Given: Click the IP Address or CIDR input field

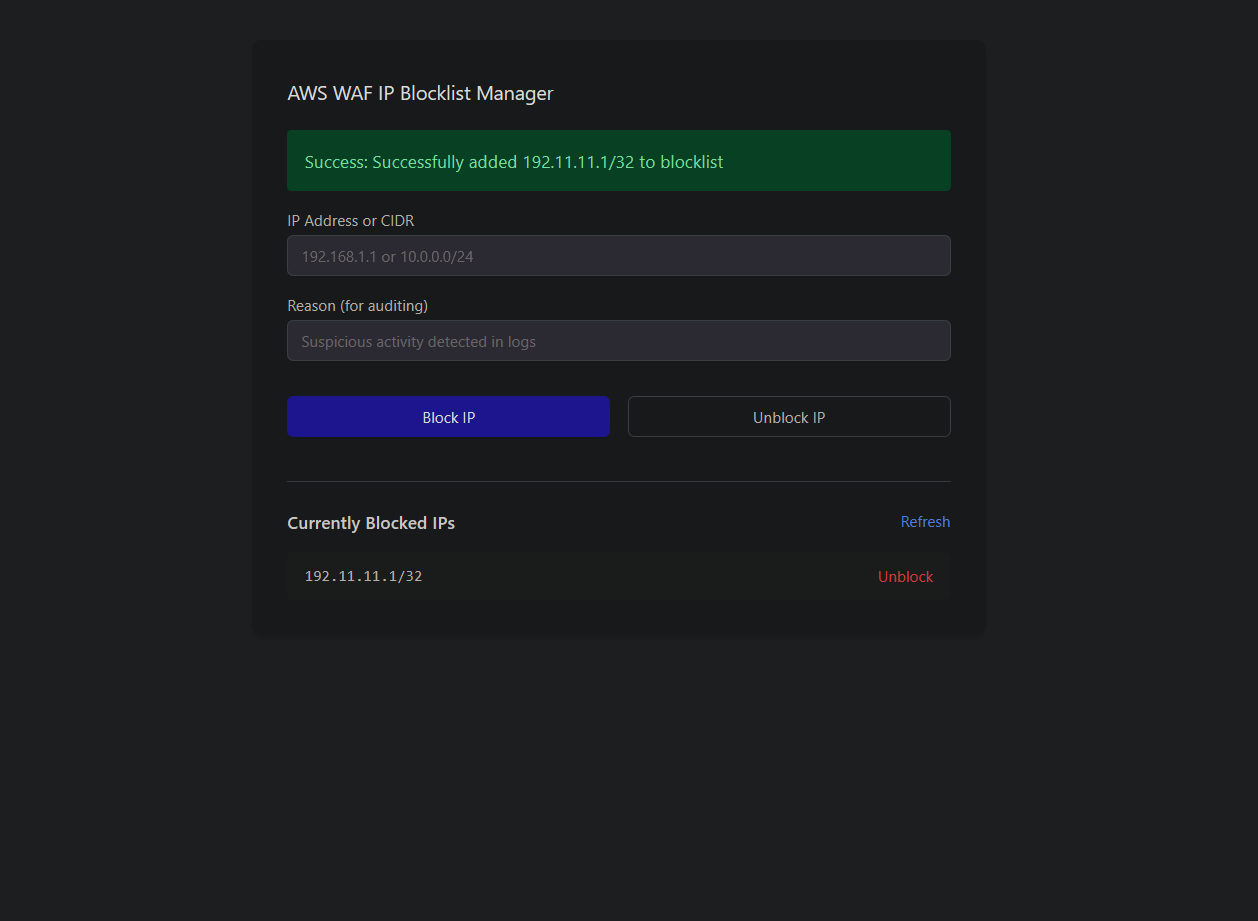Looking at the screenshot, I should click(x=618, y=256).
